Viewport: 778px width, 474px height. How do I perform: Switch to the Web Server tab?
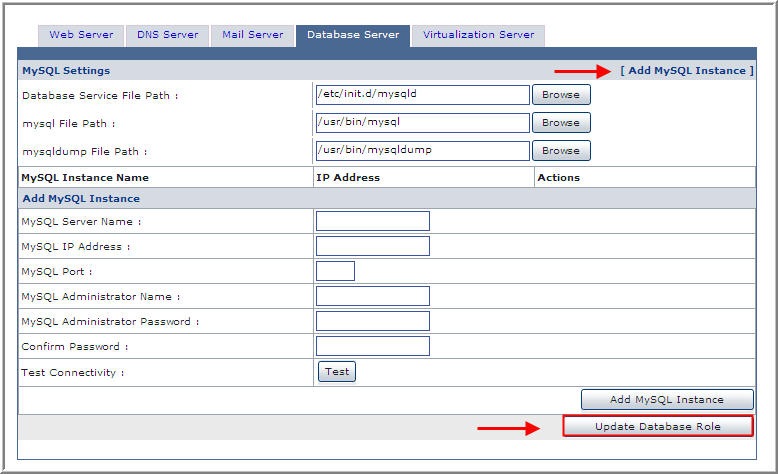click(81, 35)
